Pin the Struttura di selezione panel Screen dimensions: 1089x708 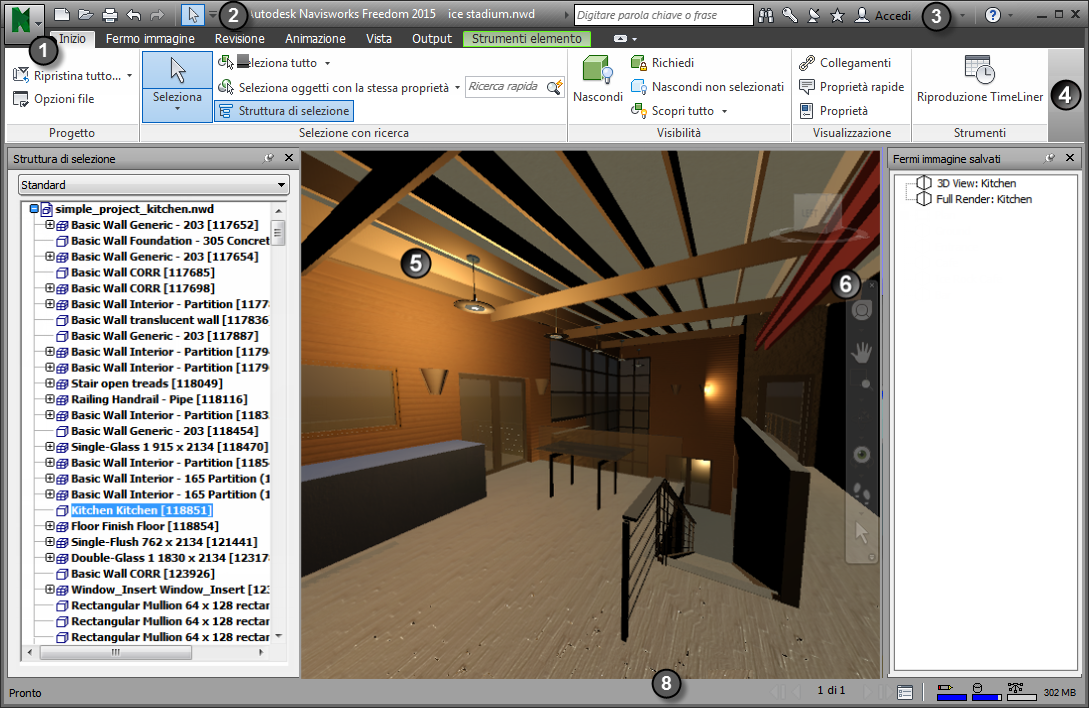(269, 158)
